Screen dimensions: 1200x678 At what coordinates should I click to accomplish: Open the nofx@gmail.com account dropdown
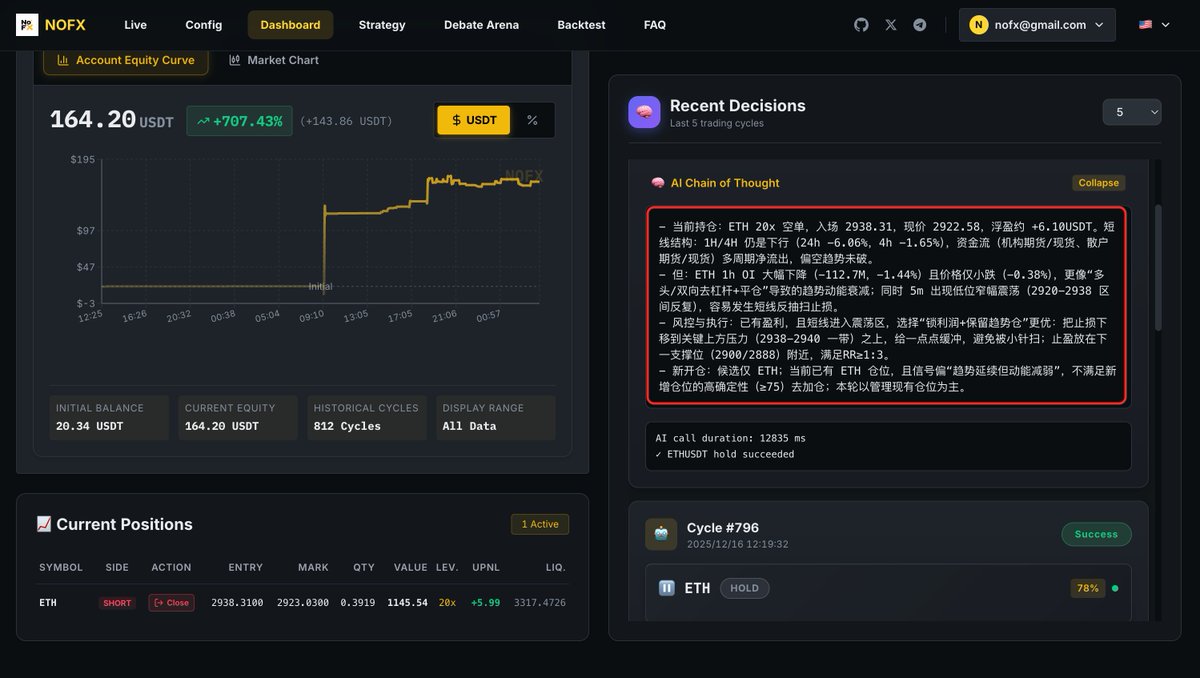coord(1037,25)
